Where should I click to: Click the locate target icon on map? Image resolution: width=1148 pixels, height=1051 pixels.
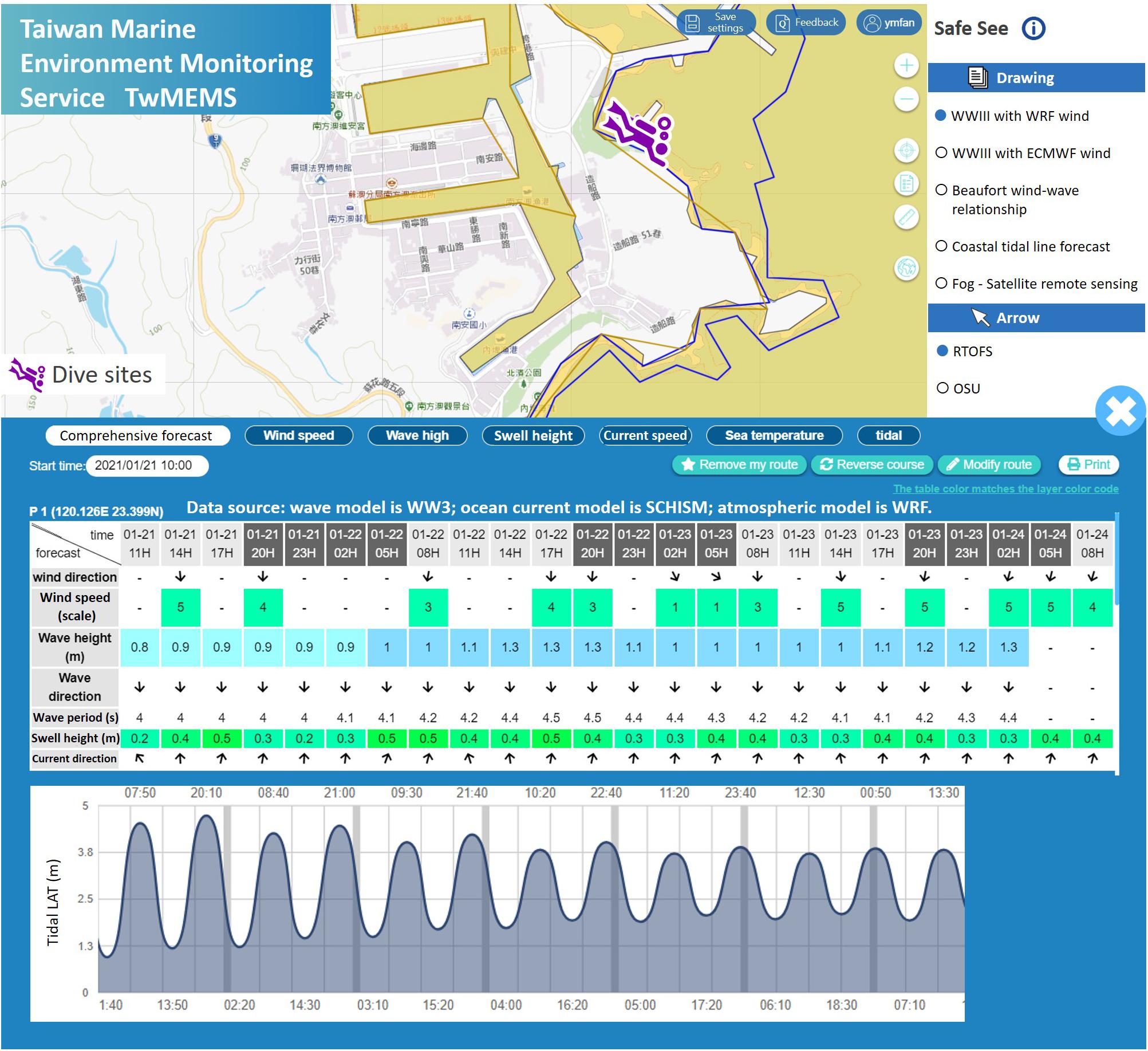[x=906, y=151]
